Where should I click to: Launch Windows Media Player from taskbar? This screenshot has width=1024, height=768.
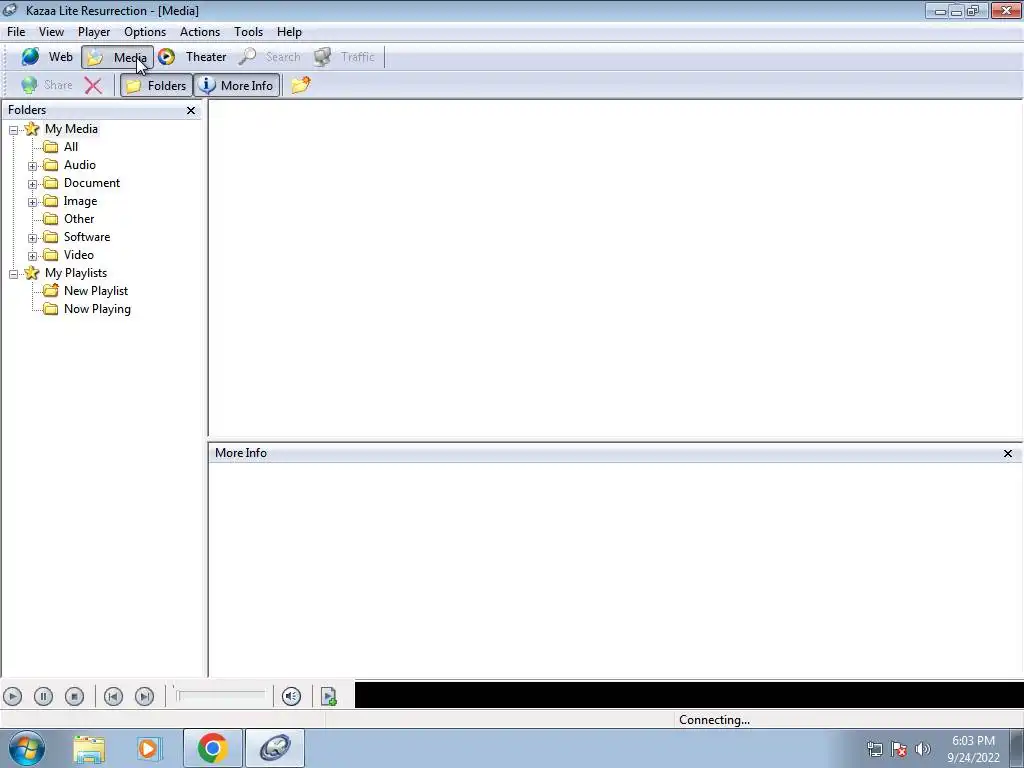tap(148, 749)
